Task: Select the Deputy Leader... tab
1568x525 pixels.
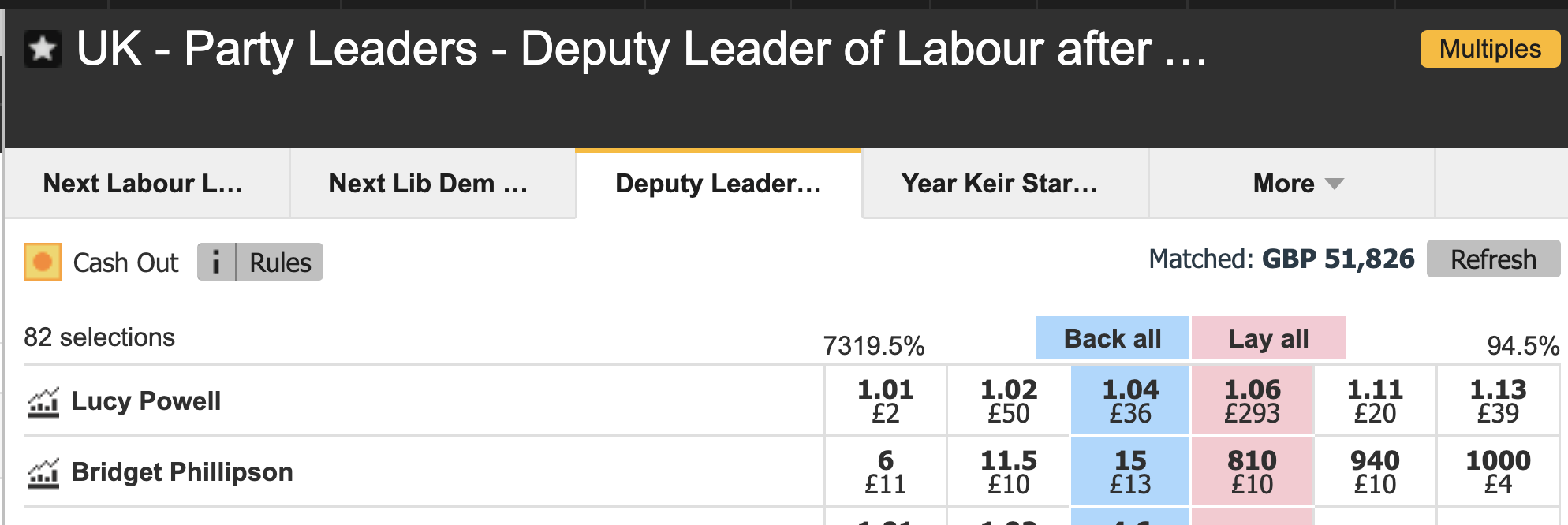Action: [718, 184]
